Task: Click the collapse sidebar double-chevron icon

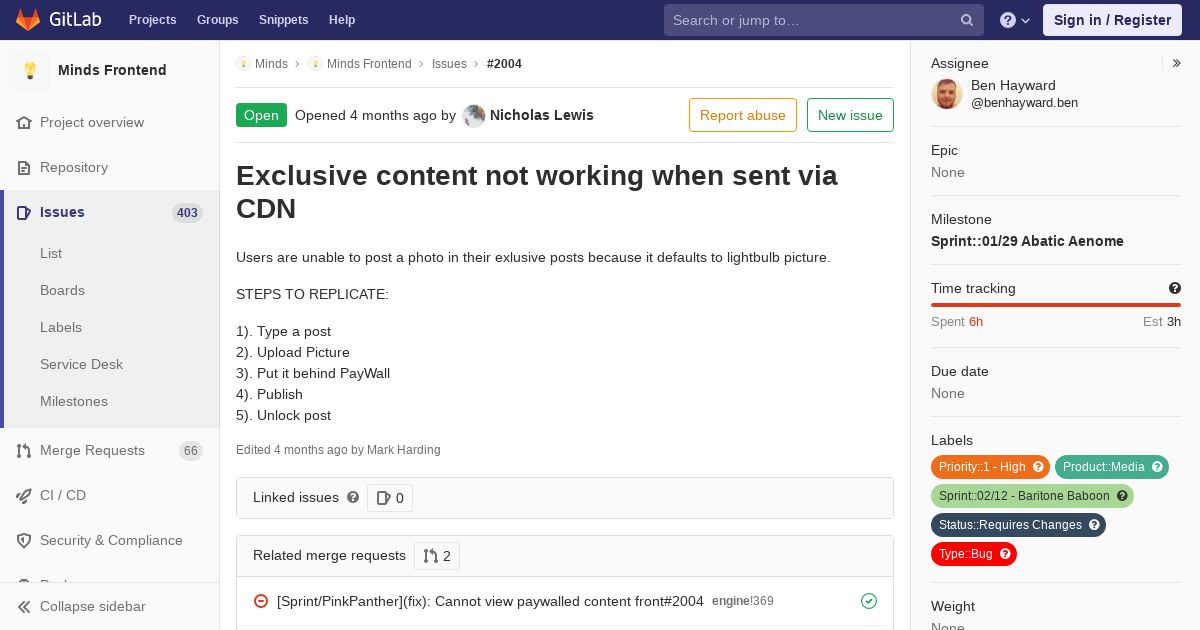Action: click(24, 606)
